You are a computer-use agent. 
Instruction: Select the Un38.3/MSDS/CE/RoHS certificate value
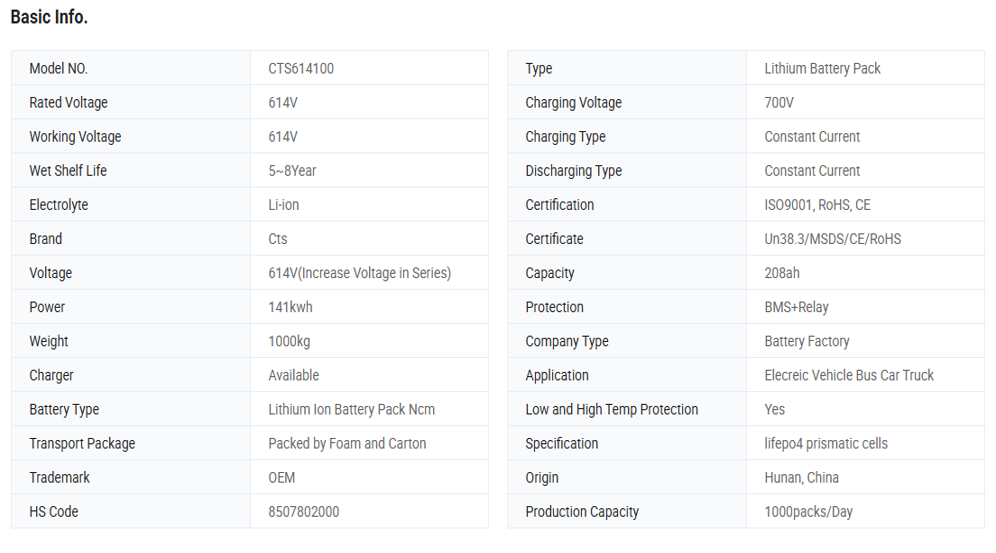click(x=832, y=239)
